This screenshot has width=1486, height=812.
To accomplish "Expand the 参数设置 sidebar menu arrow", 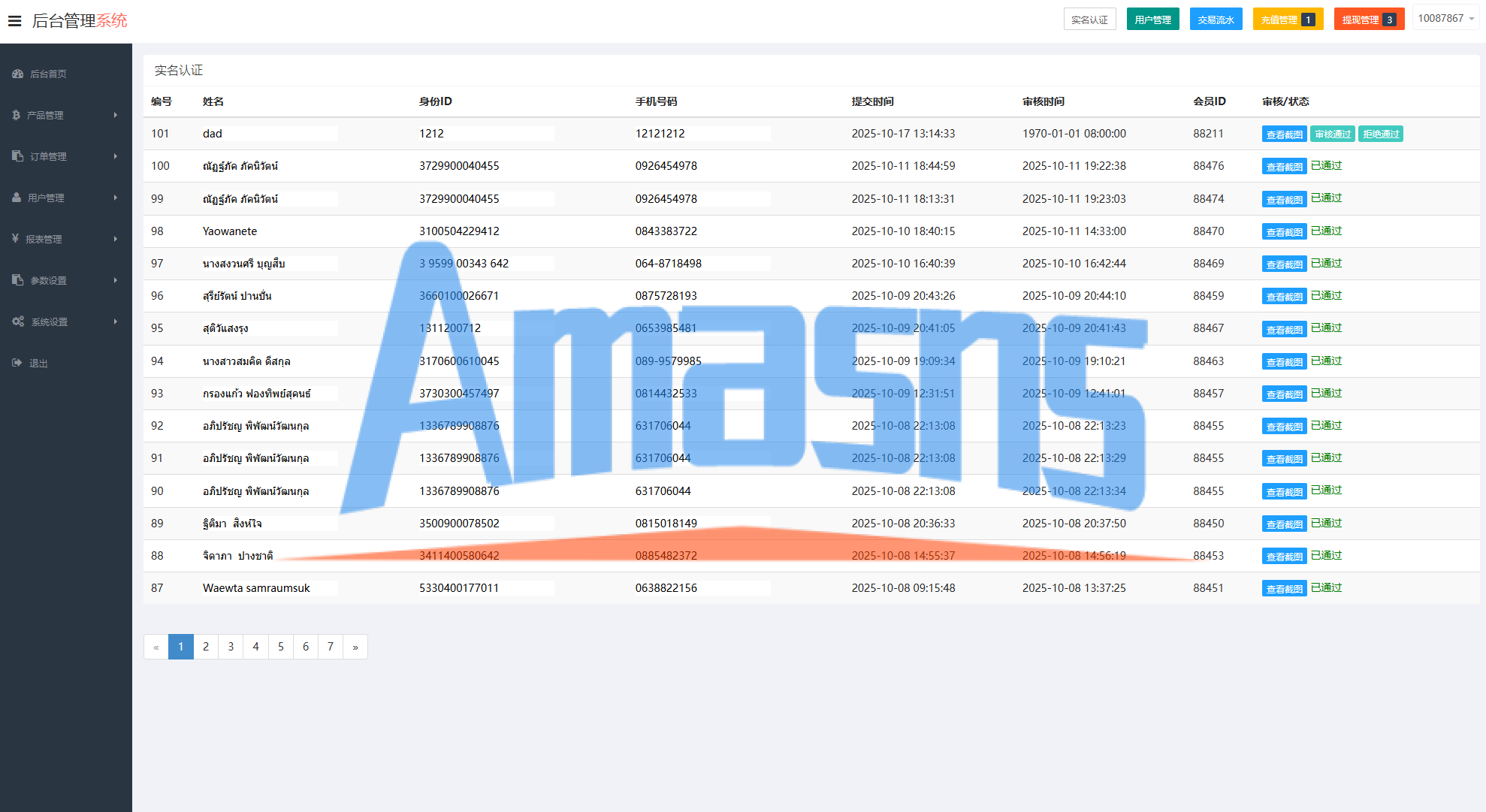I will pyautogui.click(x=116, y=280).
